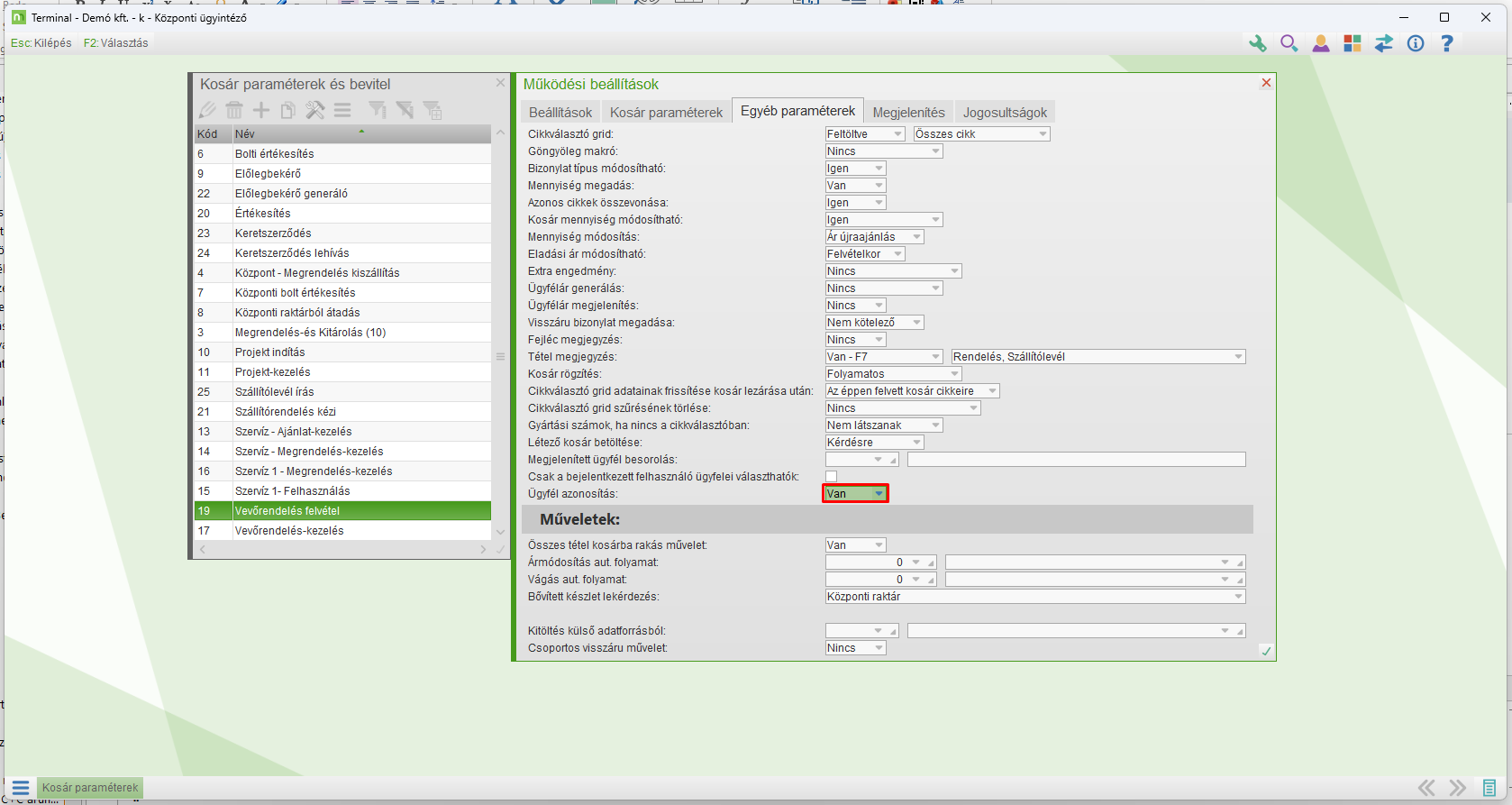1512x805 pixels.
Task: Open the four-colored tiles icon
Action: click(1352, 43)
